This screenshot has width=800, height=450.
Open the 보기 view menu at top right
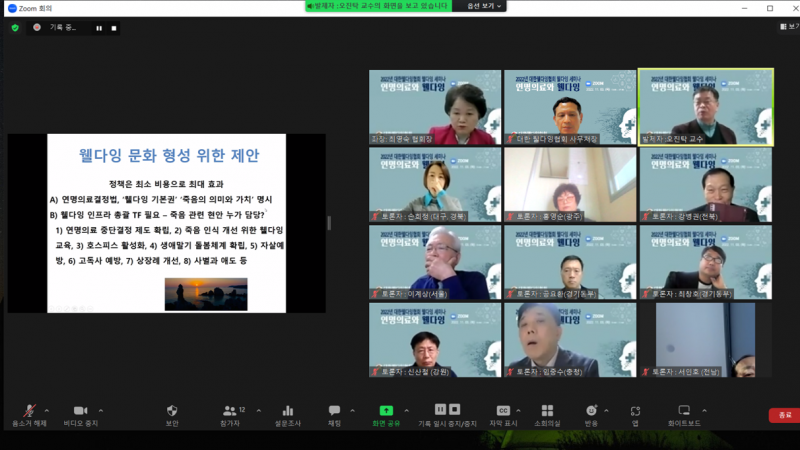point(786,27)
